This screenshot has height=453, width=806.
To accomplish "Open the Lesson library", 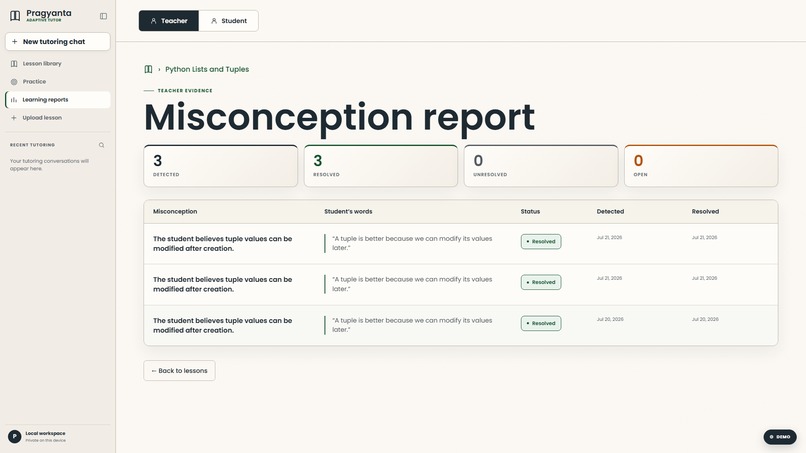I will [x=58, y=64].
